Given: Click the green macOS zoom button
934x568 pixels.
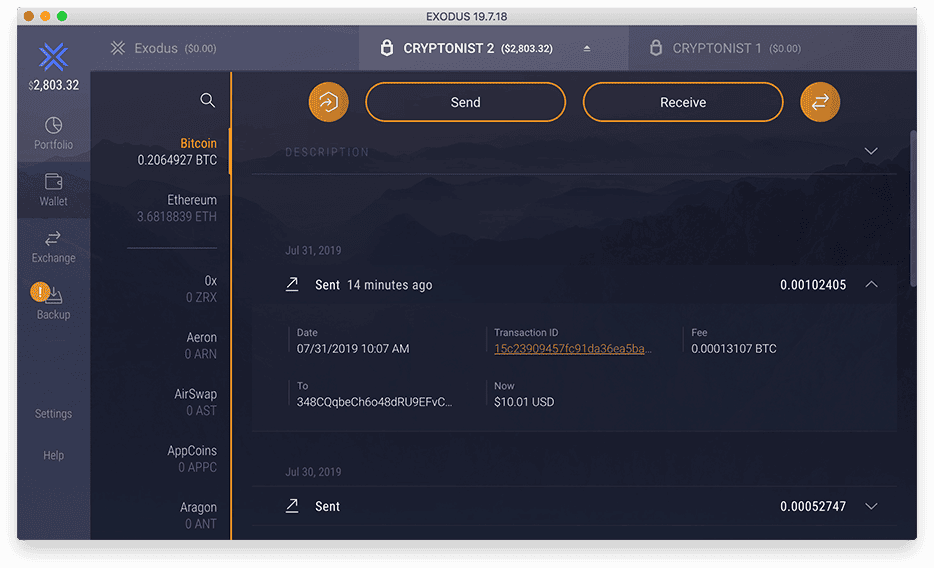Looking at the screenshot, I should (x=62, y=16).
